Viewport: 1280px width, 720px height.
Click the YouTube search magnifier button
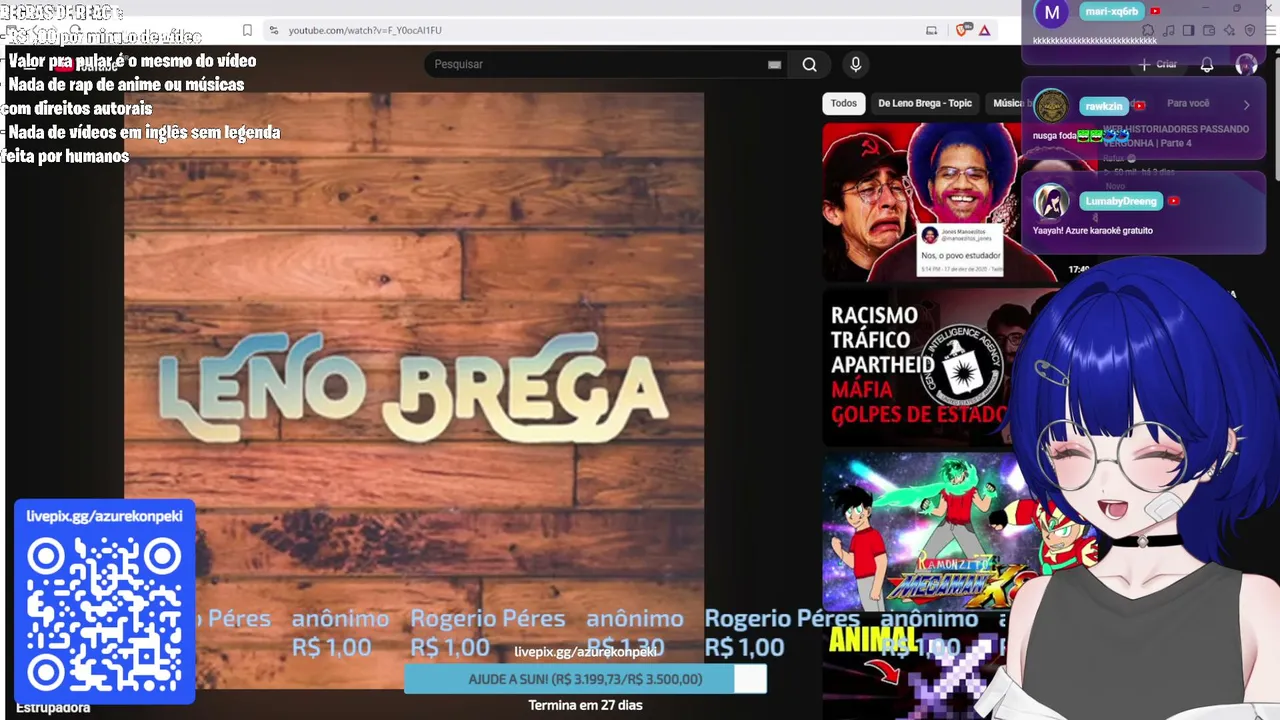click(x=810, y=64)
